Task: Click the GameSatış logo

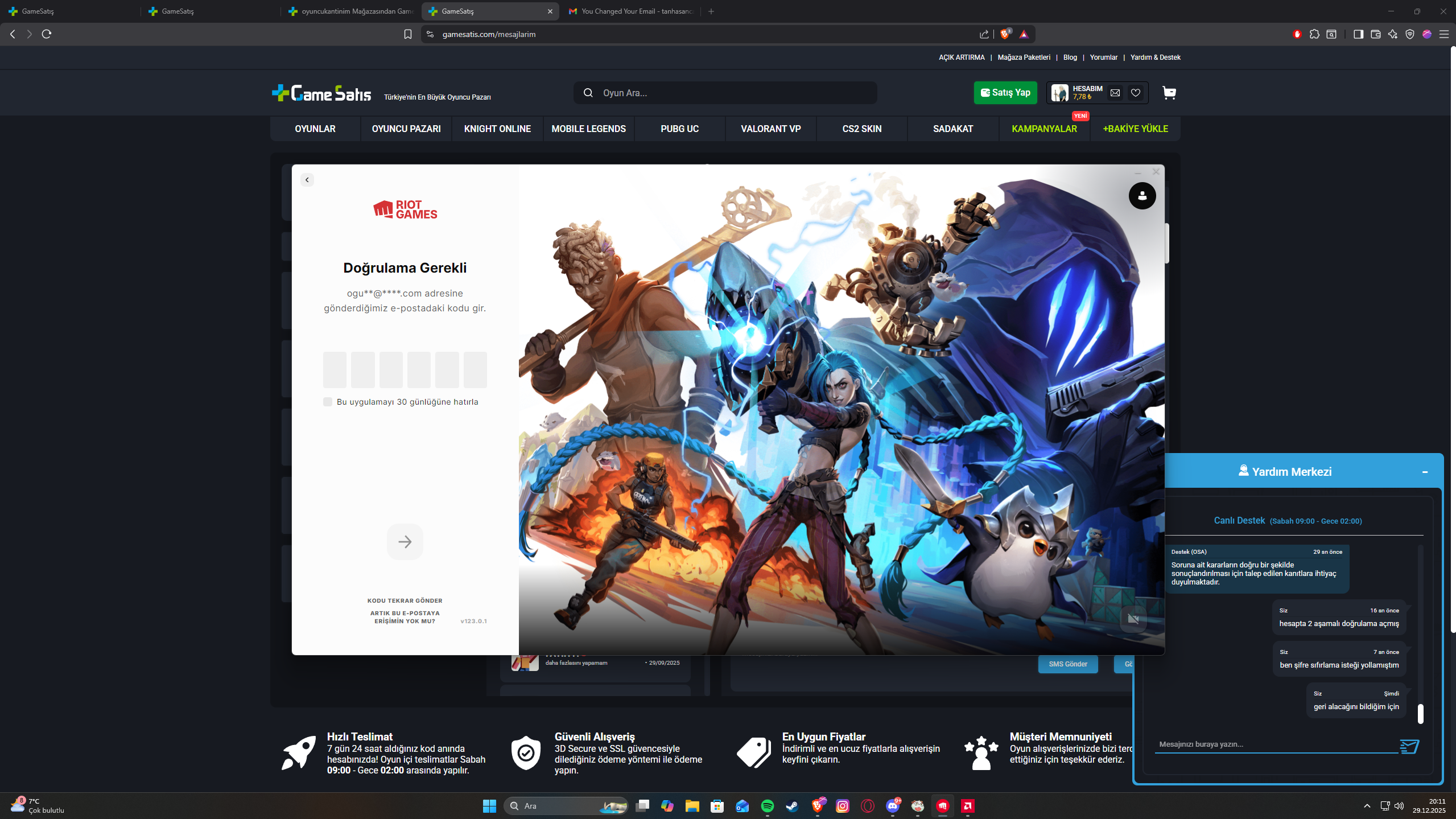Action: pyautogui.click(x=321, y=93)
